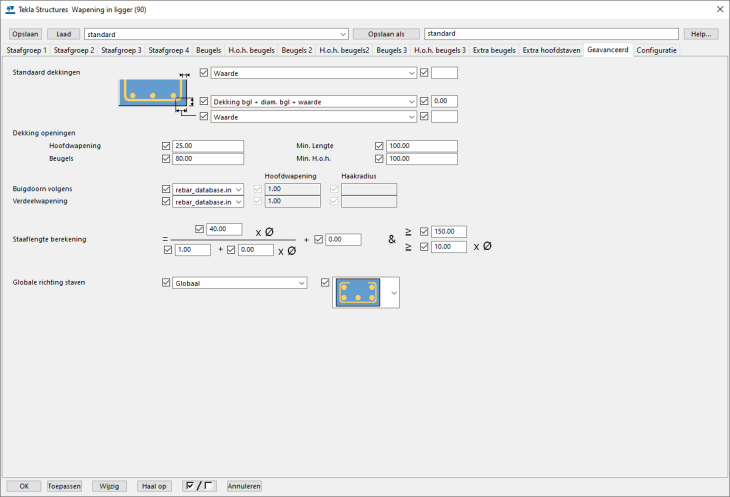Click the Opslaan als button
Image resolution: width=730 pixels, height=497 pixels.
(386, 34)
